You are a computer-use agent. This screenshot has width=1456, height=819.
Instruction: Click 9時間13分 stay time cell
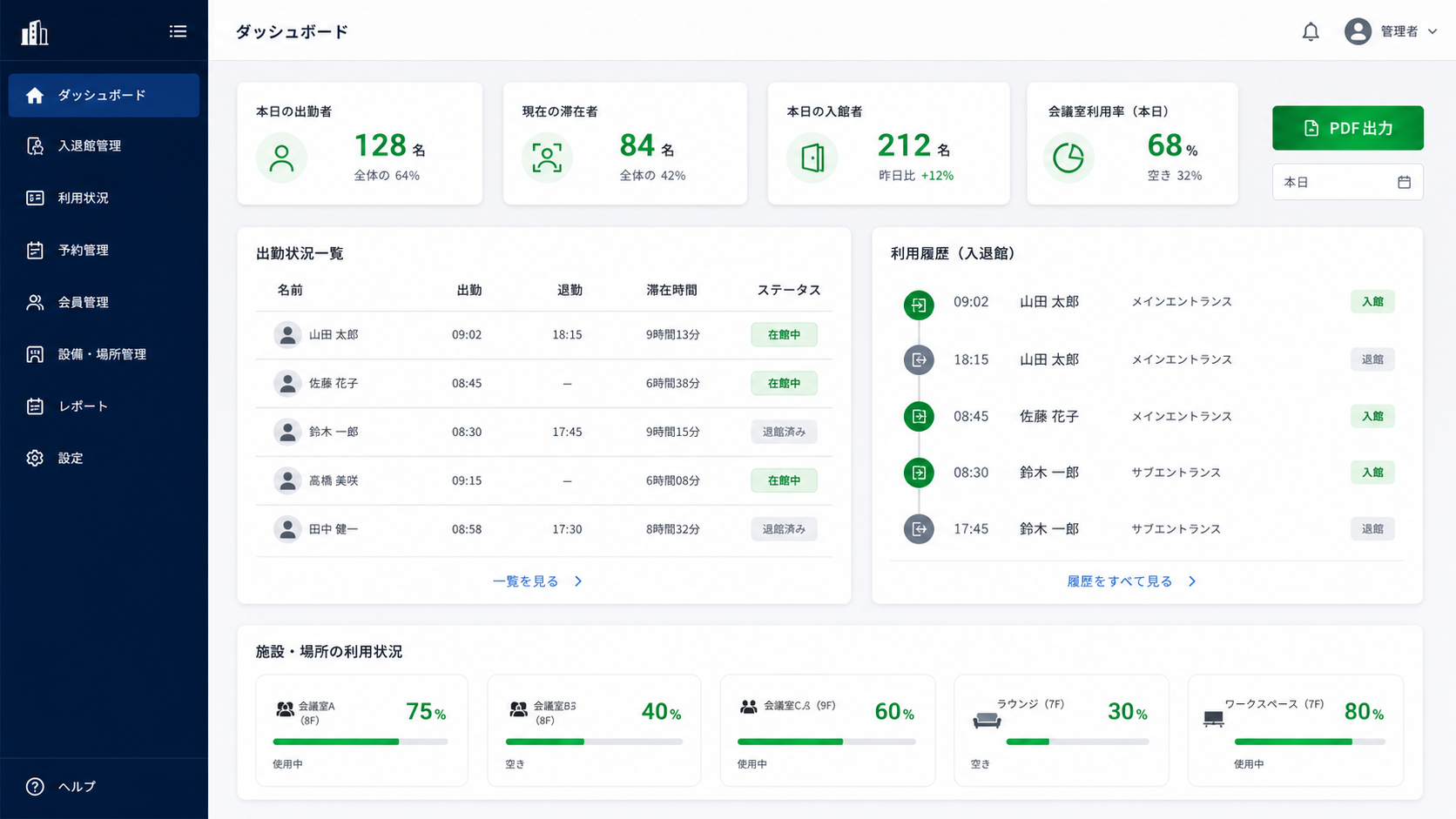pos(673,334)
